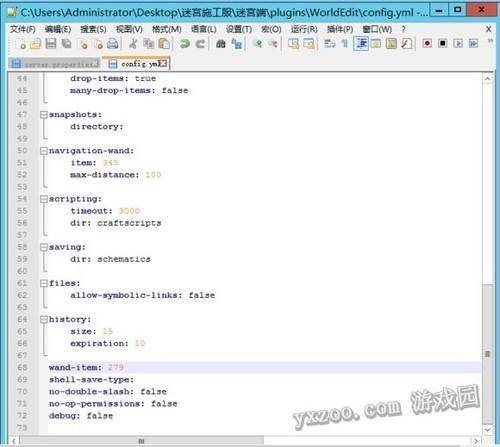This screenshot has width=500, height=447.
Task: Click the Cut scissors icon
Action: (x=133, y=44)
